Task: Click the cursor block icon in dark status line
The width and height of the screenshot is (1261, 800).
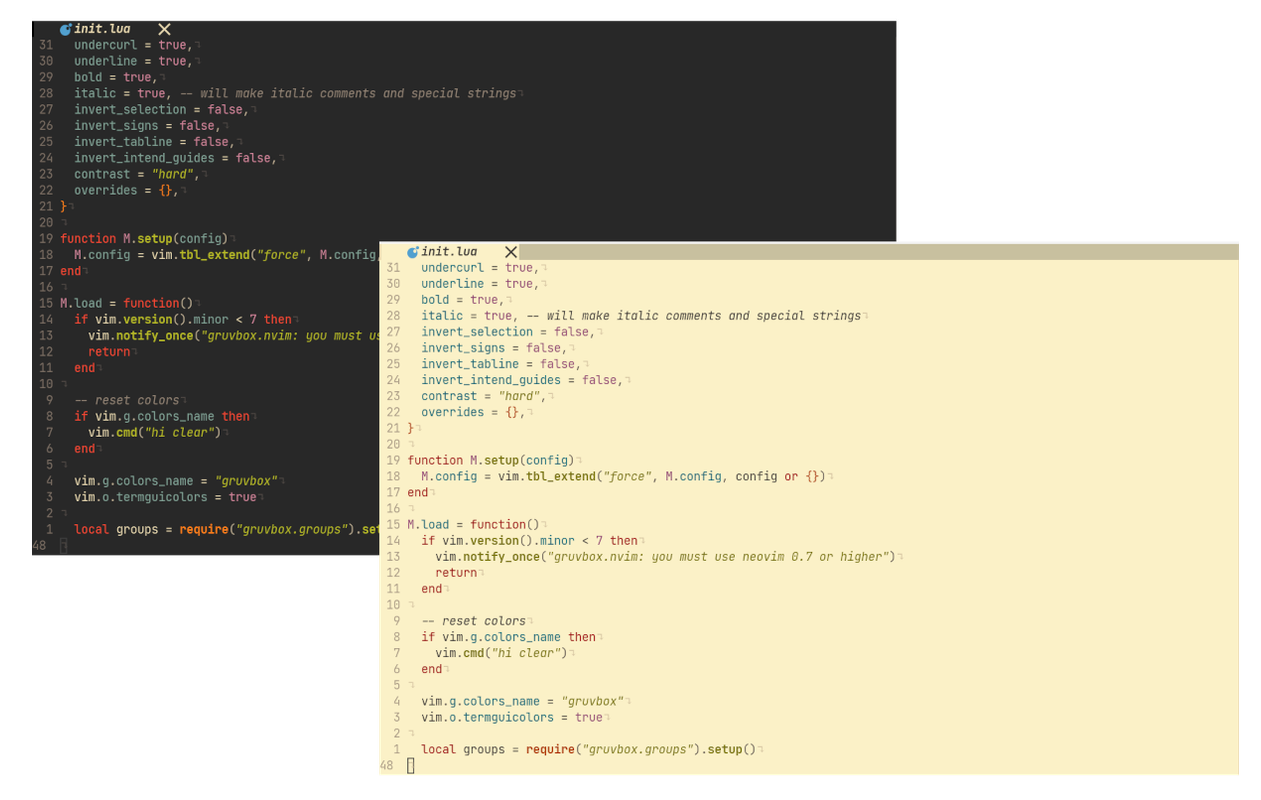Action: 63,545
